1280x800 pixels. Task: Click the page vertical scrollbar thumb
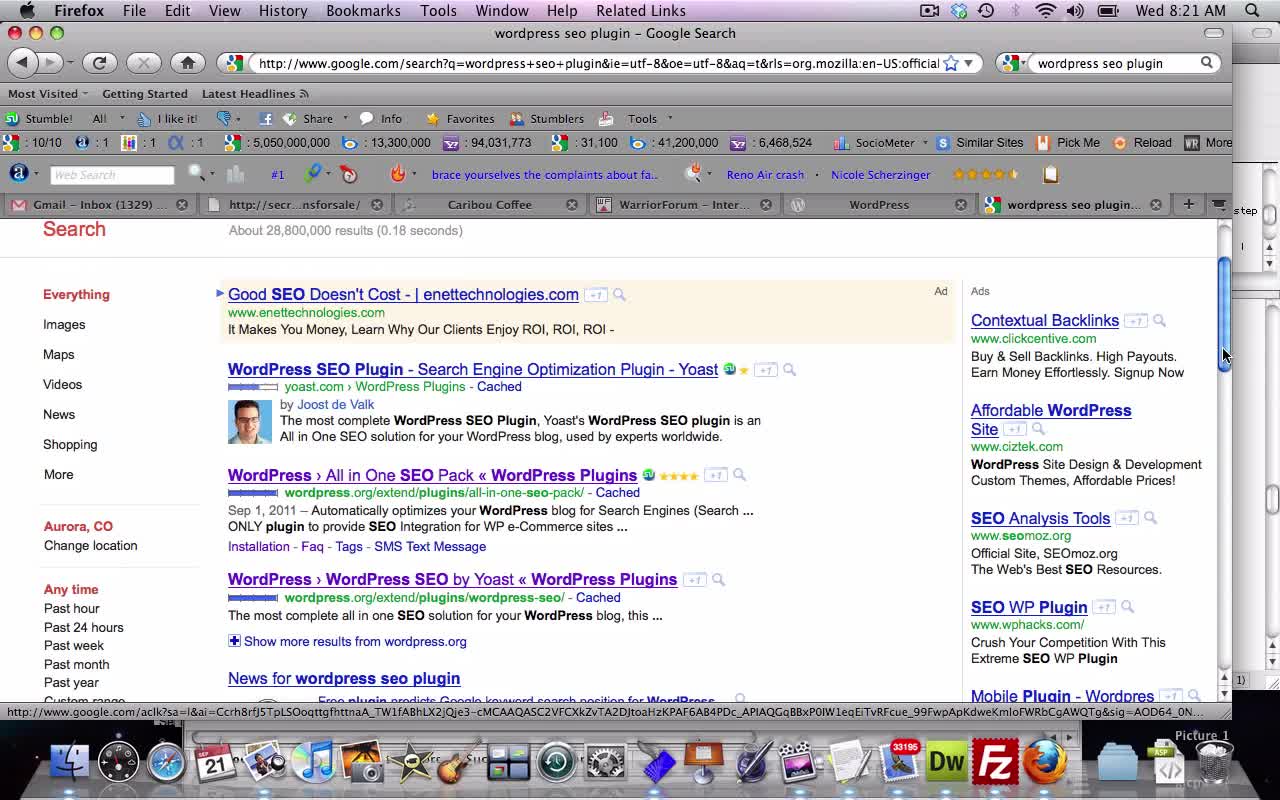tap(1224, 315)
